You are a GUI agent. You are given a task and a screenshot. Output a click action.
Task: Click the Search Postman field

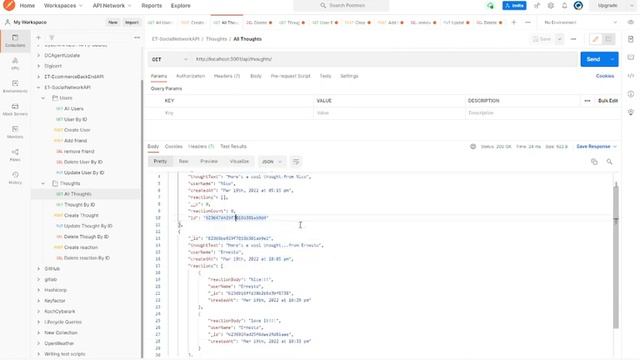tap(341, 6)
